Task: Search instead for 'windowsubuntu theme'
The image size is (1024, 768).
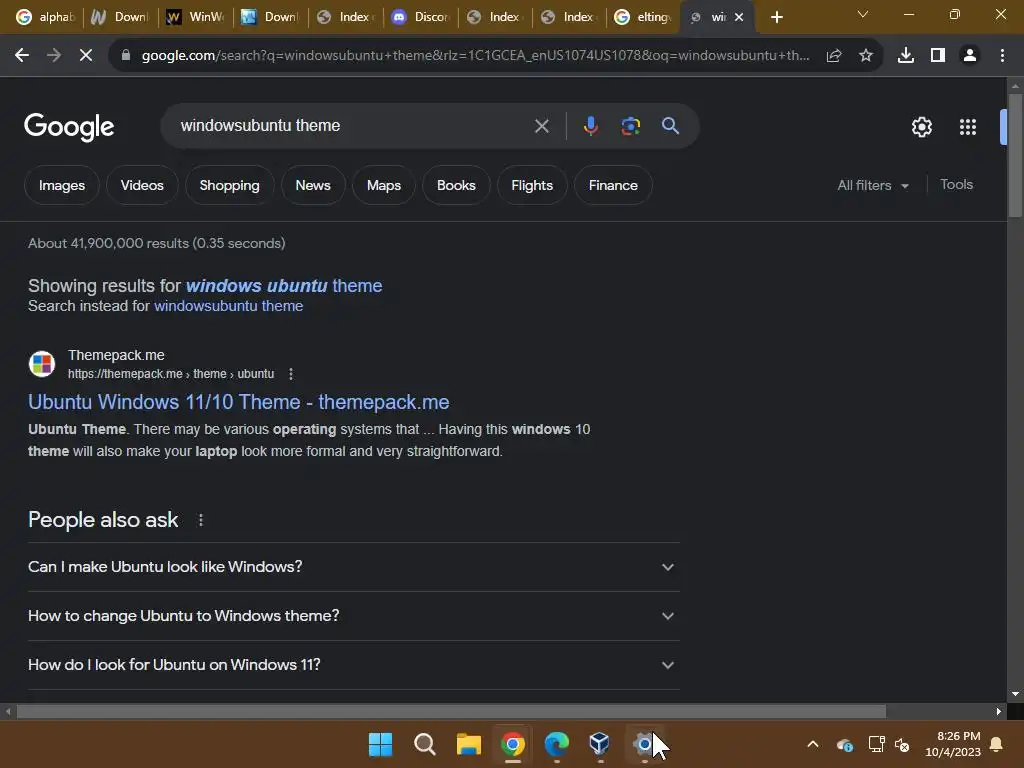Action: click(228, 306)
